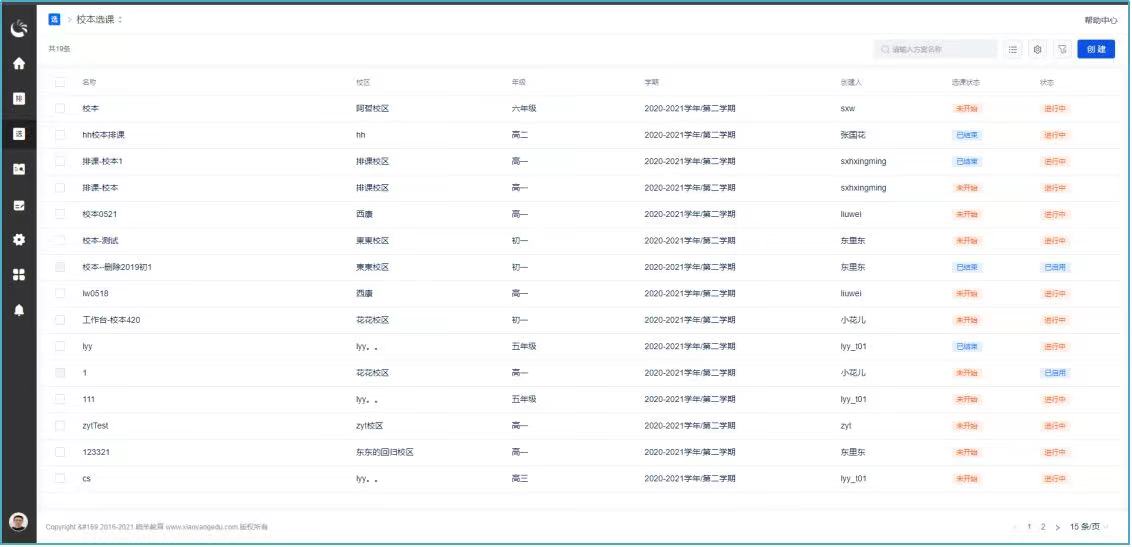Go to next page with right arrow
The height and width of the screenshot is (547, 1132).
click(1057, 526)
